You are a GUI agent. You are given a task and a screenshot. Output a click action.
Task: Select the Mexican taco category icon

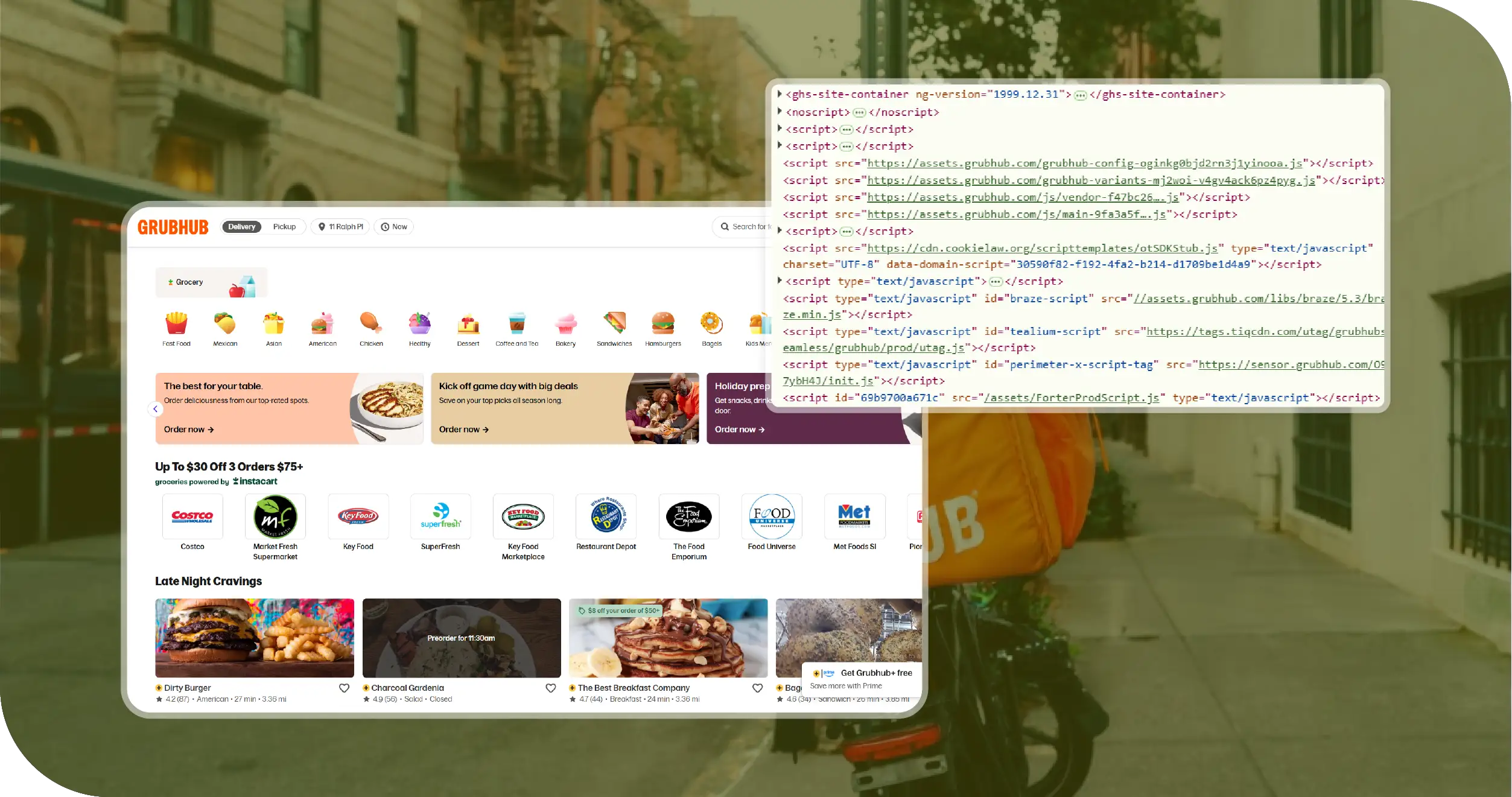point(225,323)
